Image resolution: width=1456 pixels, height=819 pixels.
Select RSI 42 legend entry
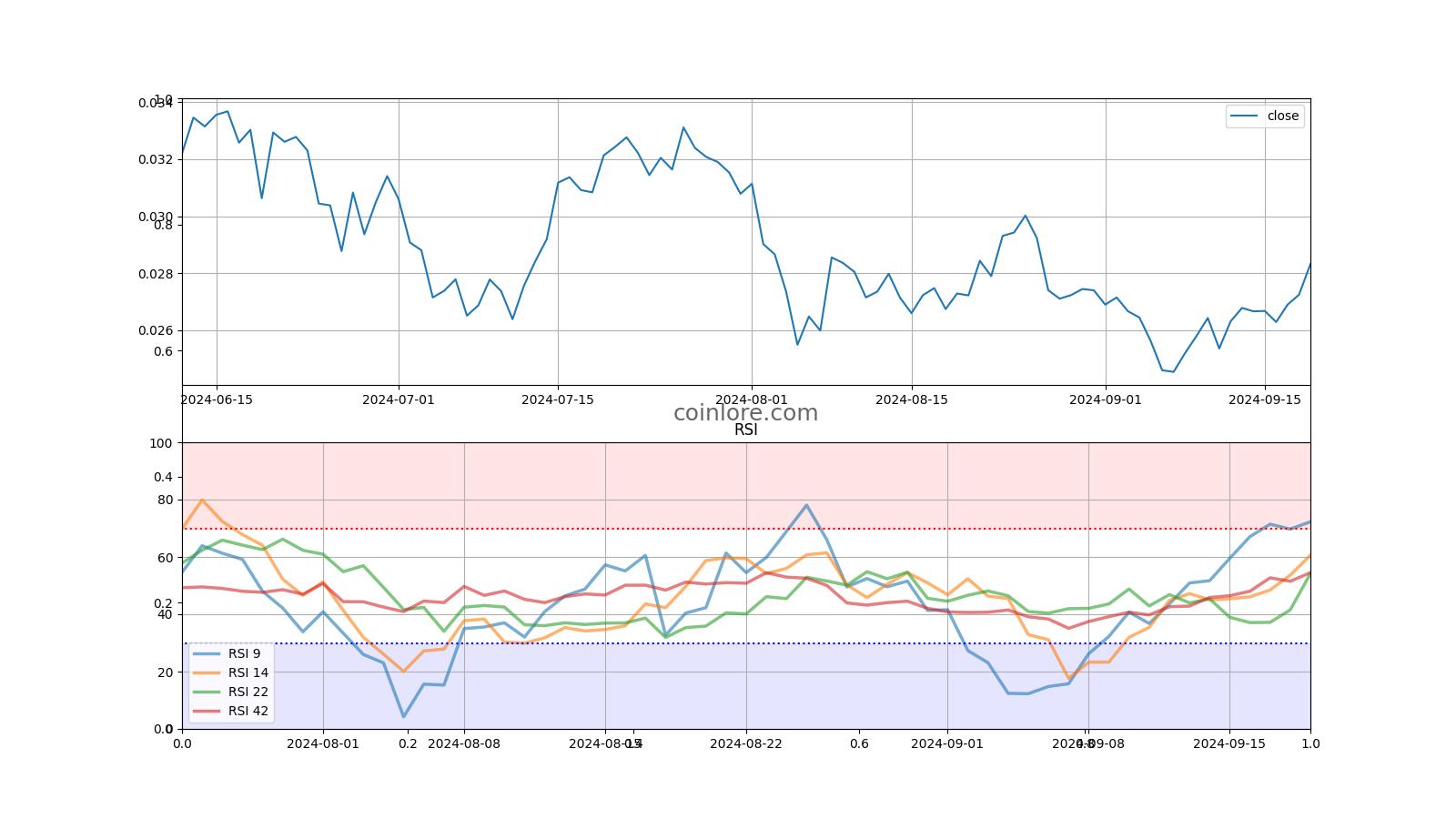tap(232, 711)
